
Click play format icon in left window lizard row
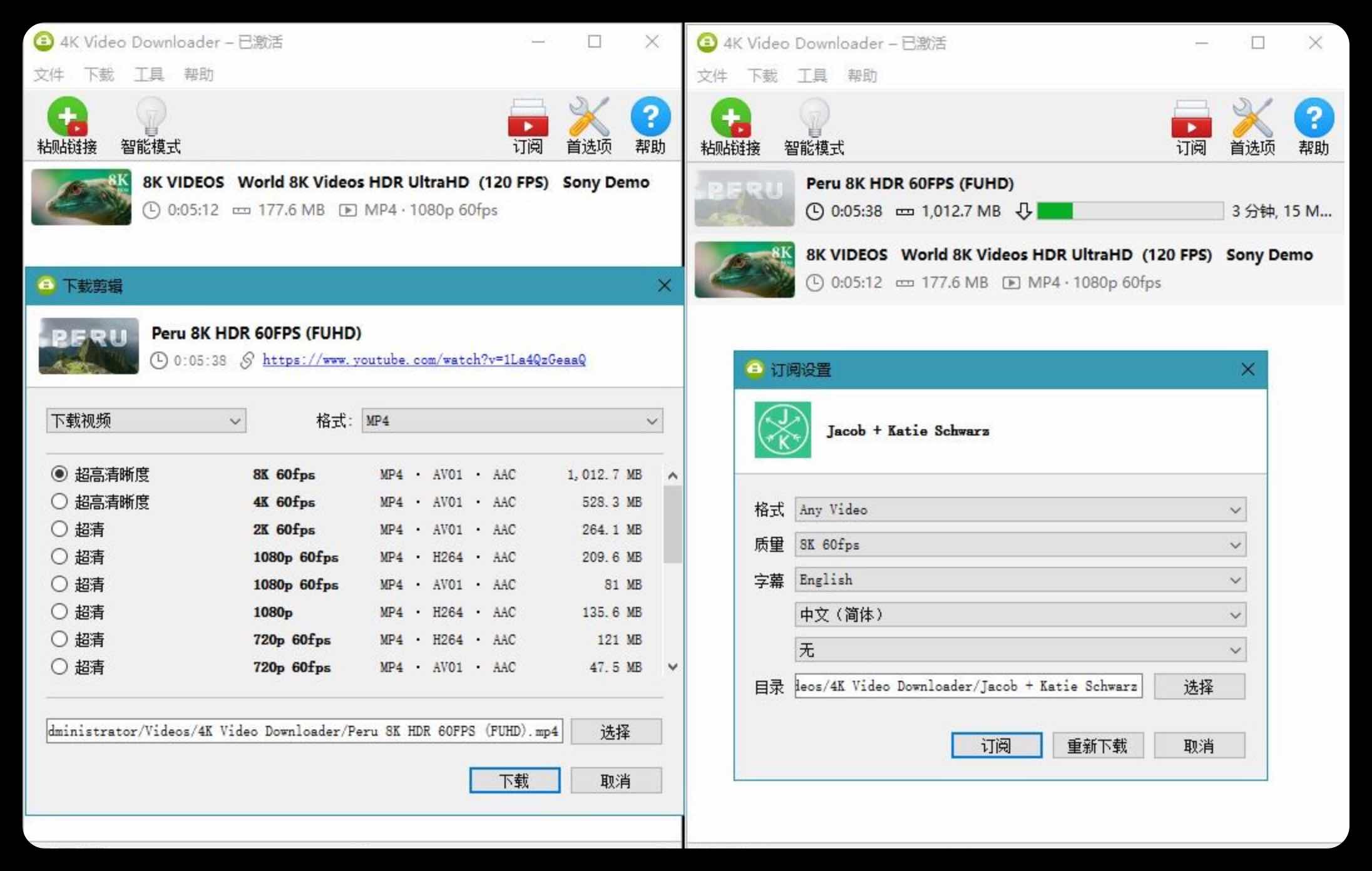pyautogui.click(x=347, y=210)
